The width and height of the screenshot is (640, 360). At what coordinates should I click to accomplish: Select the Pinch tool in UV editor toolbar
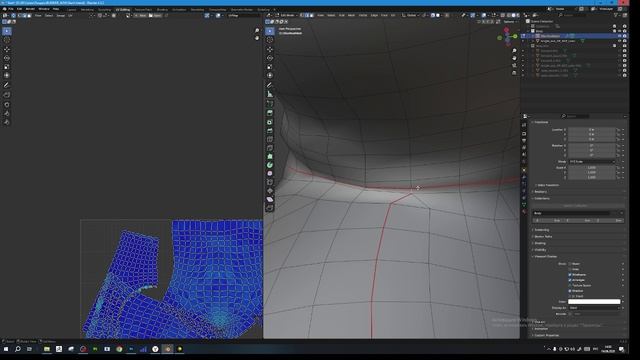(7, 122)
